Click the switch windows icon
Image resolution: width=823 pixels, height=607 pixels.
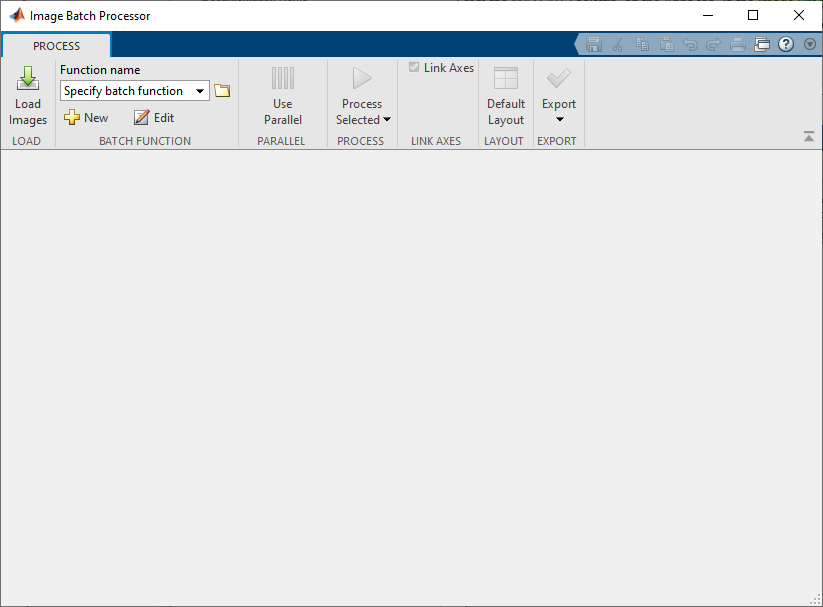tap(762, 45)
